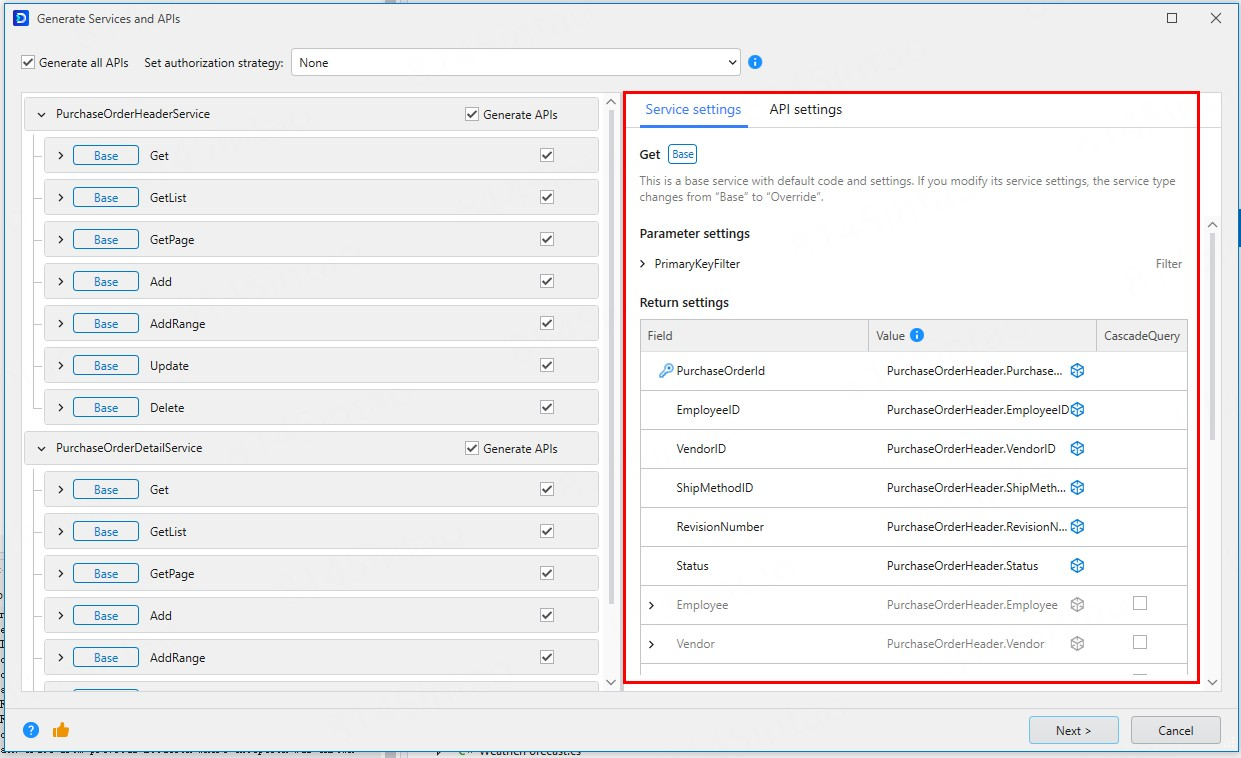Screen dimensions: 1241x758
Task: Select the GetPage service under PurchaseOrderHeaderService
Action: (172, 240)
